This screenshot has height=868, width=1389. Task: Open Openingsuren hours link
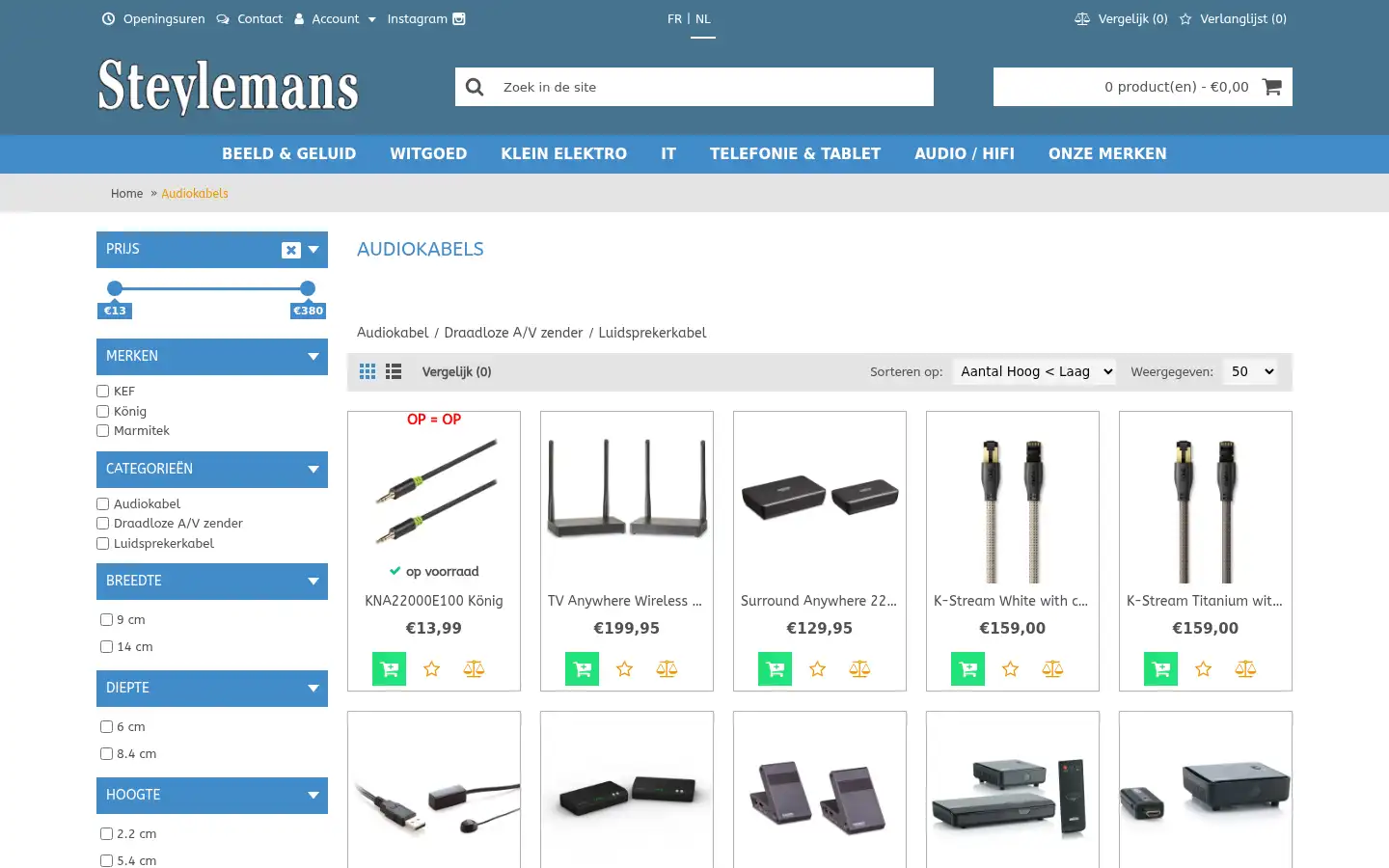153,18
